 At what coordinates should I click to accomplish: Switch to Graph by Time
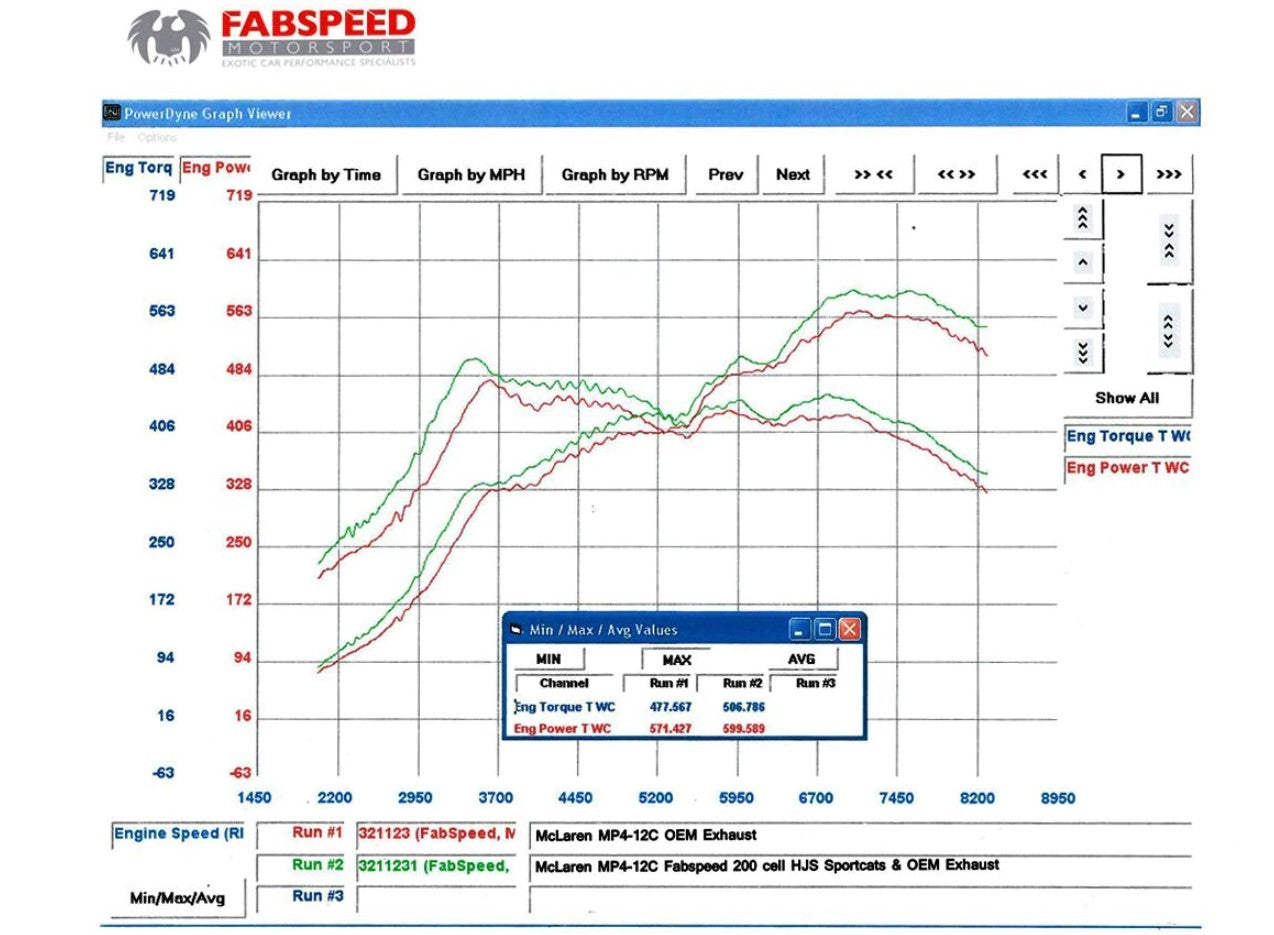click(326, 174)
